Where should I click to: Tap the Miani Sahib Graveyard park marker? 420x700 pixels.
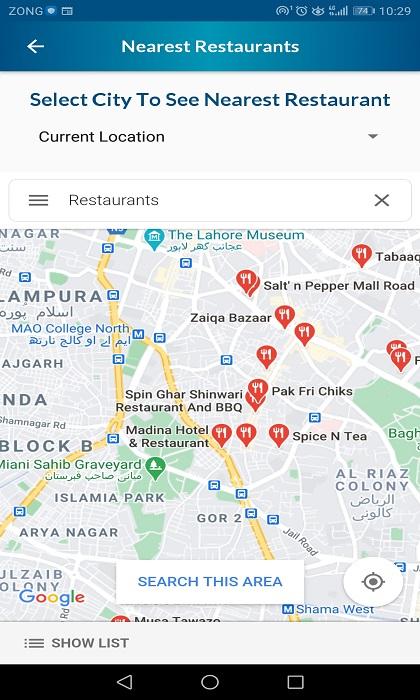(x=156, y=468)
